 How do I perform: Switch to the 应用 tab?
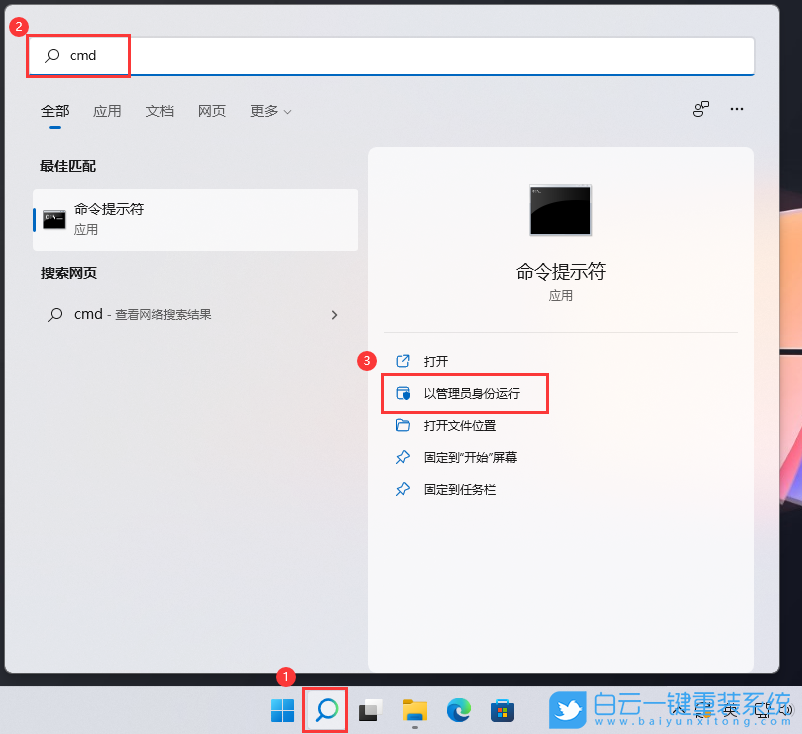[x=107, y=111]
